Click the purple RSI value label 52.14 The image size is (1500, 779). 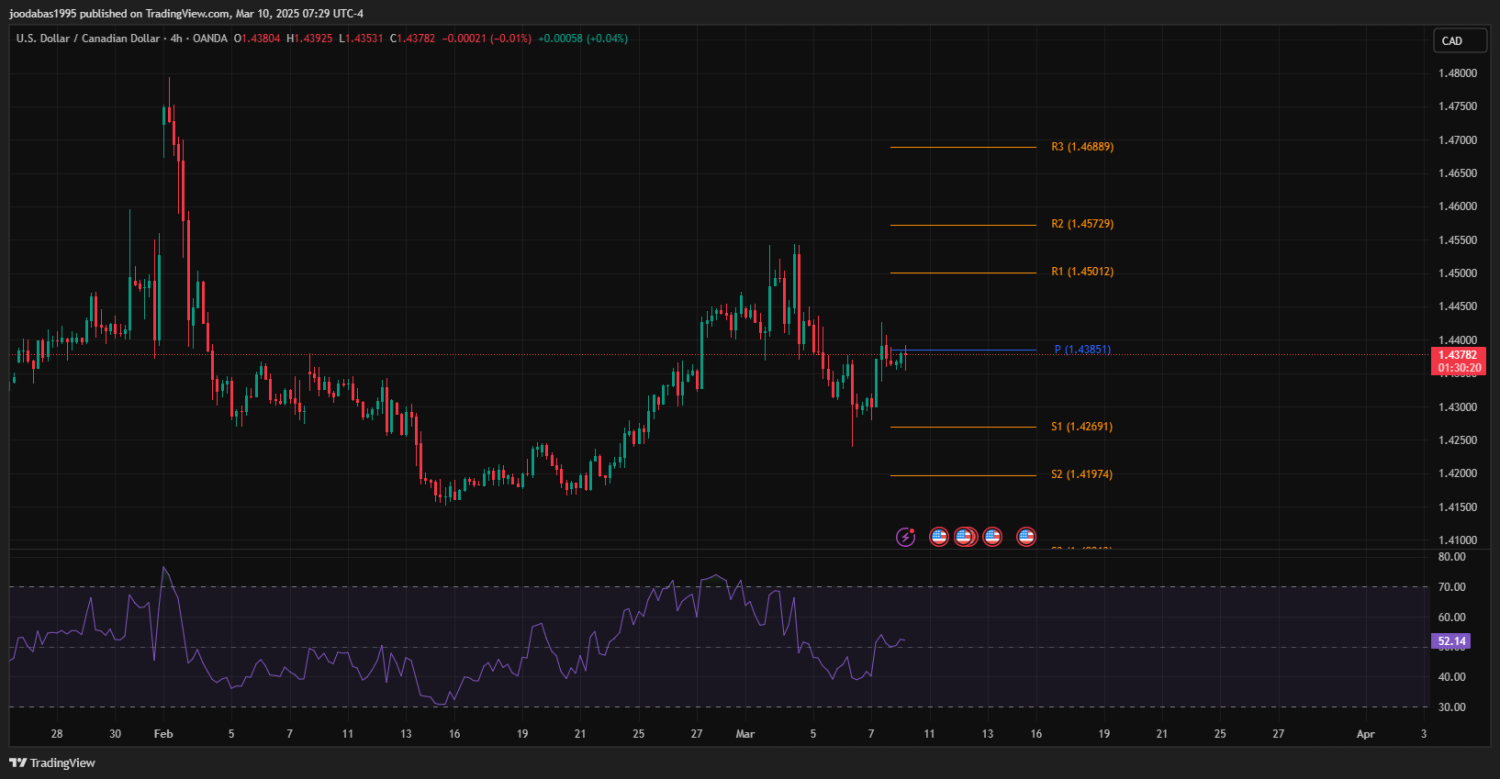click(x=1450, y=641)
